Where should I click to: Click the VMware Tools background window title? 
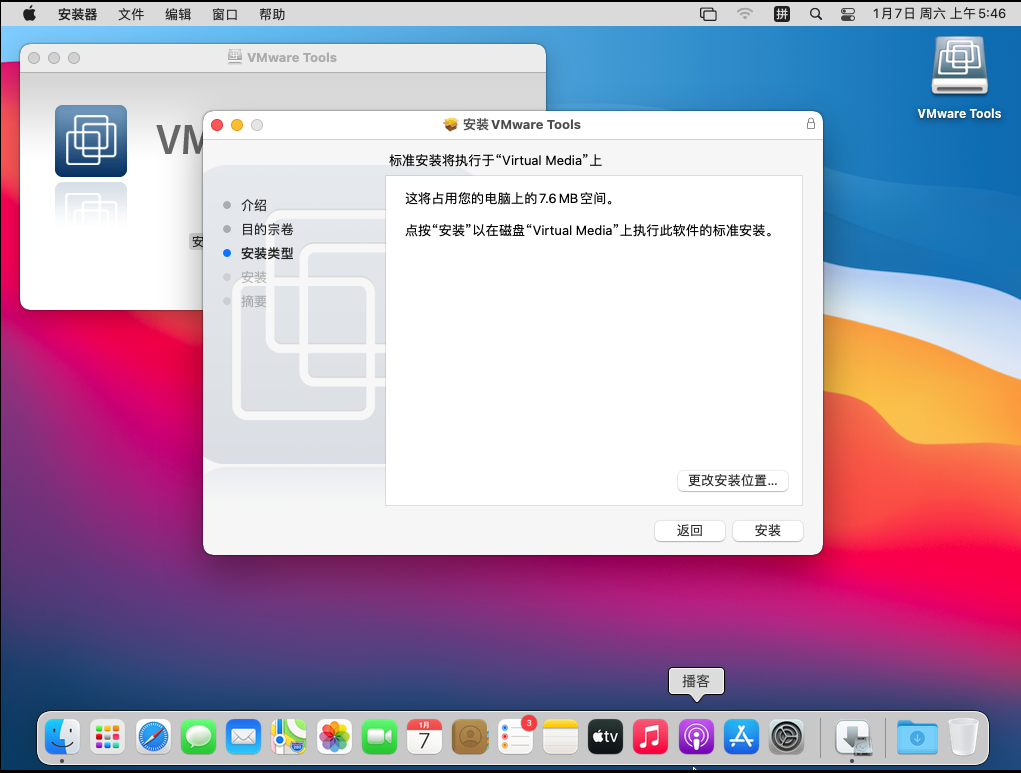point(292,57)
